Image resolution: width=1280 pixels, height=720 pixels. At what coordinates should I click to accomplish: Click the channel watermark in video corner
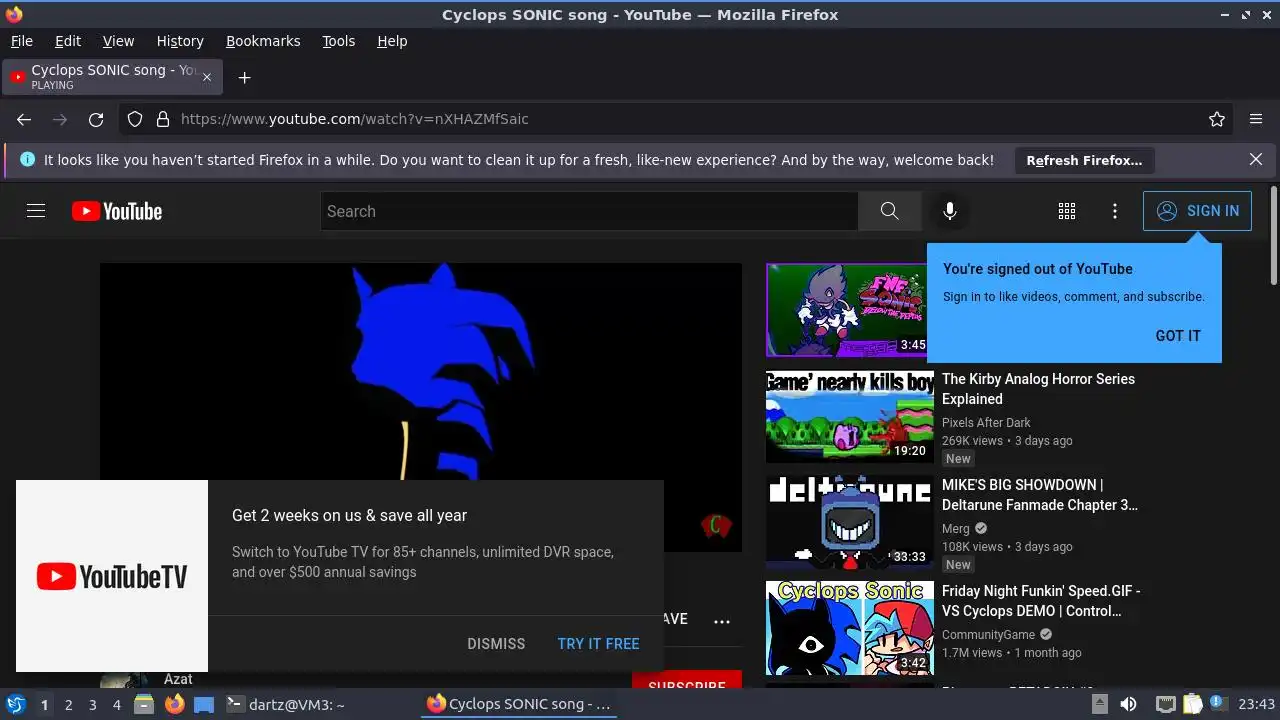(x=716, y=525)
